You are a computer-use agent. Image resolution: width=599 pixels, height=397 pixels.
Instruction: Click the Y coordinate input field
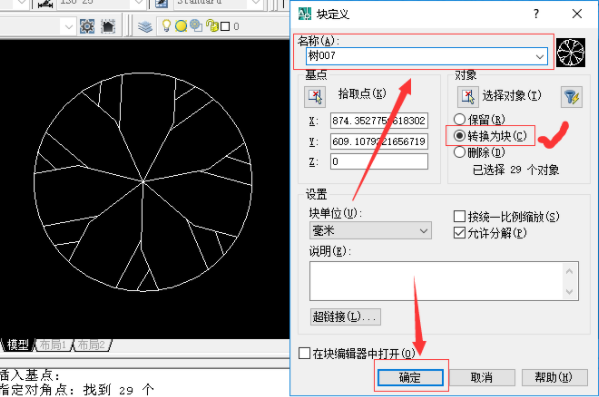[x=379, y=141]
